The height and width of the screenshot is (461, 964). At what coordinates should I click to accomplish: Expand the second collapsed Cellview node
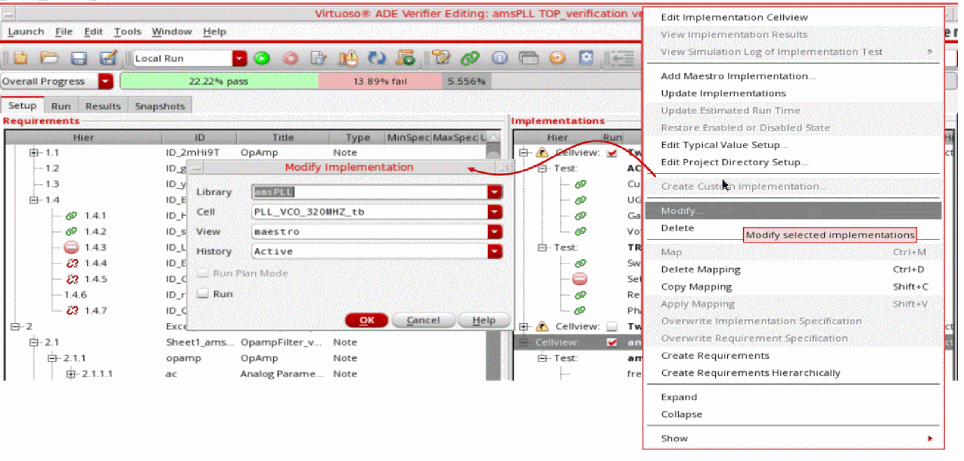coord(524,326)
